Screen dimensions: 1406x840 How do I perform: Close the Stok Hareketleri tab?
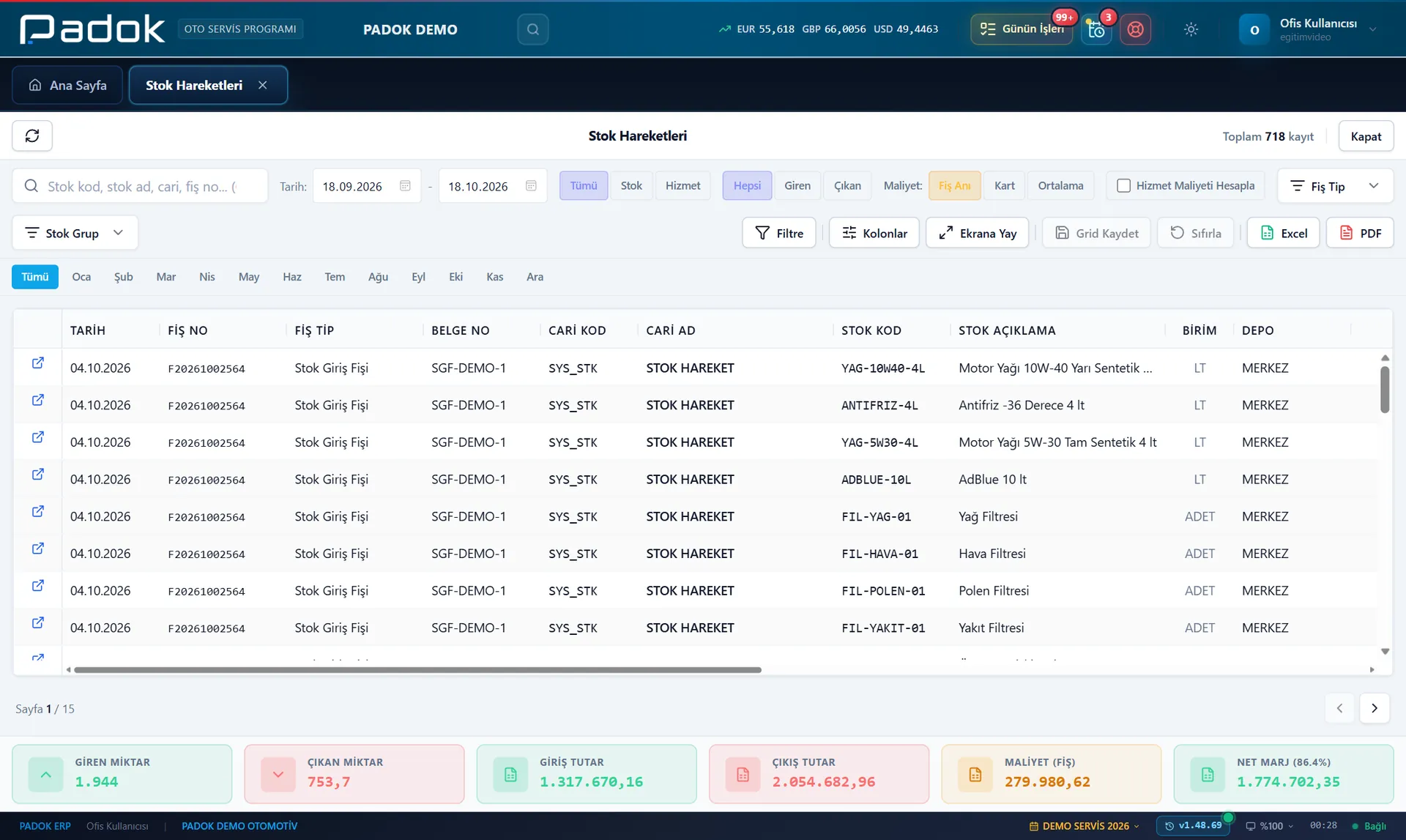tap(263, 86)
